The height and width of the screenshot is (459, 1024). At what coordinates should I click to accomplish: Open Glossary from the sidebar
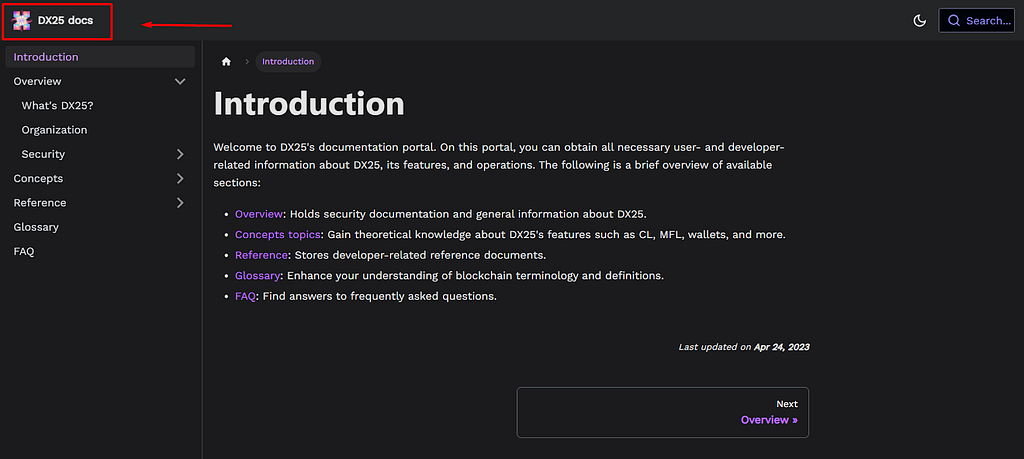36,227
